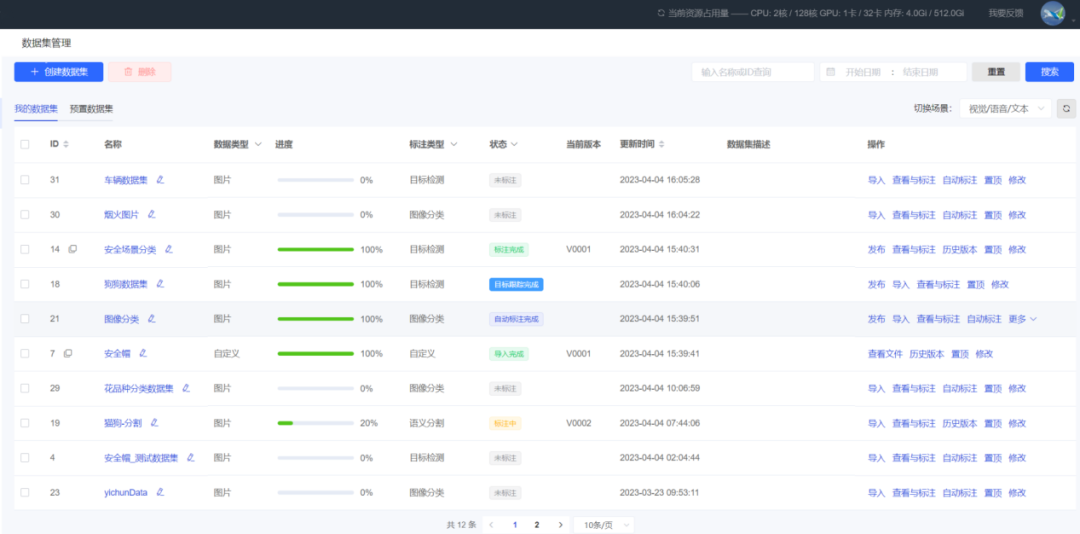Sort the table by the ID column

click(66, 145)
